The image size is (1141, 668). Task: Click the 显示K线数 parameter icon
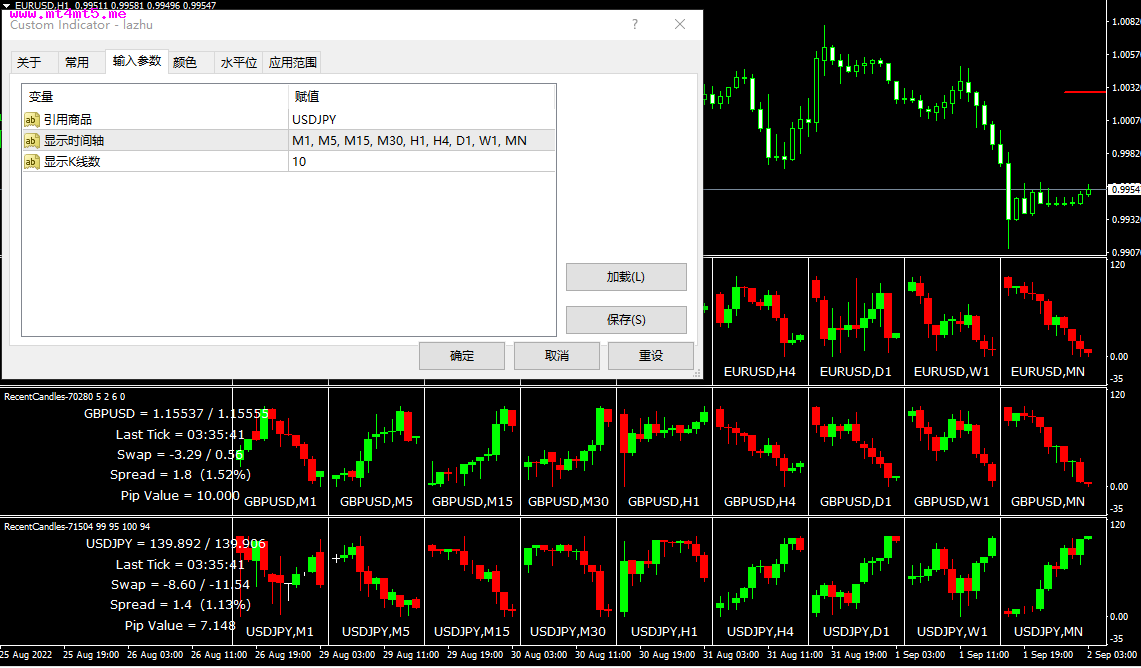(x=31, y=162)
